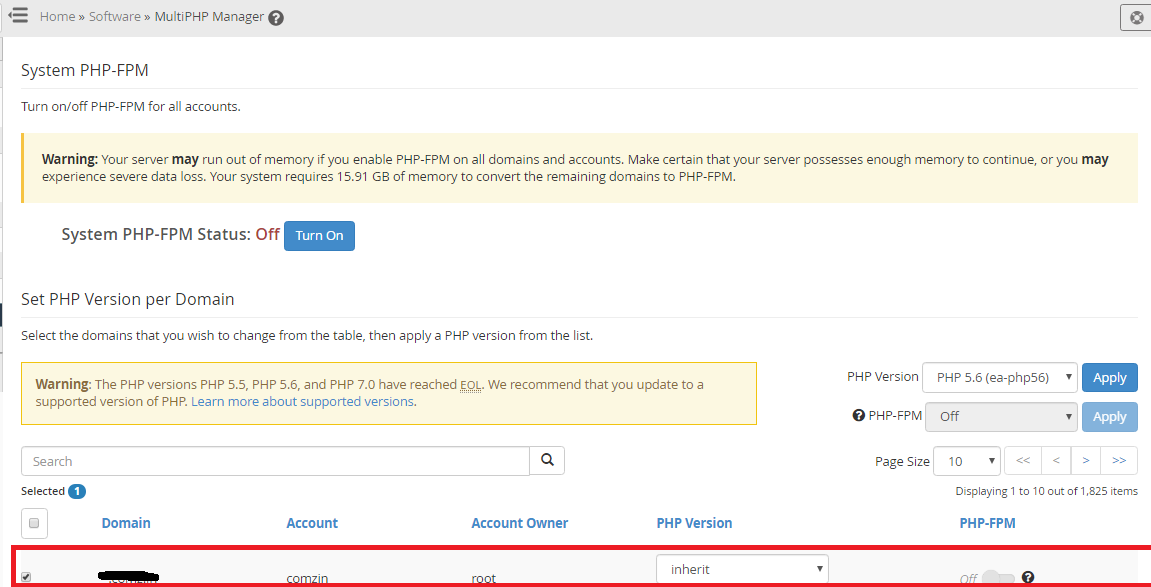Expand the inherit PHP version dropdown
Image resolution: width=1151 pixels, height=587 pixels.
tap(742, 569)
